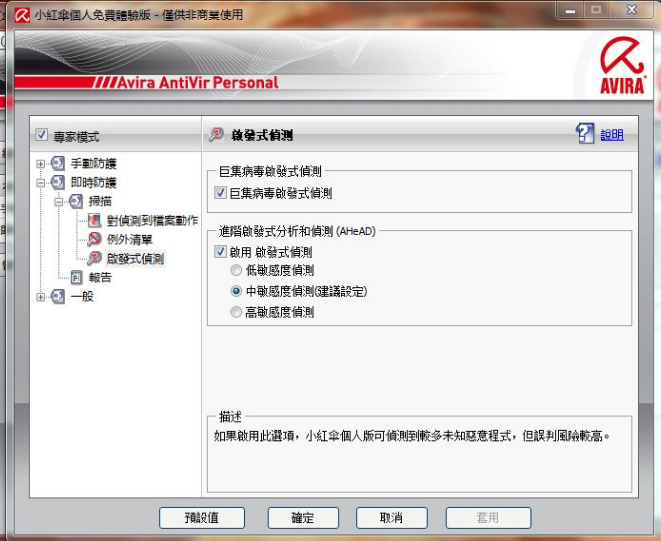
Task: Toggle the 專家模式 checkbox
Action: (x=41, y=135)
